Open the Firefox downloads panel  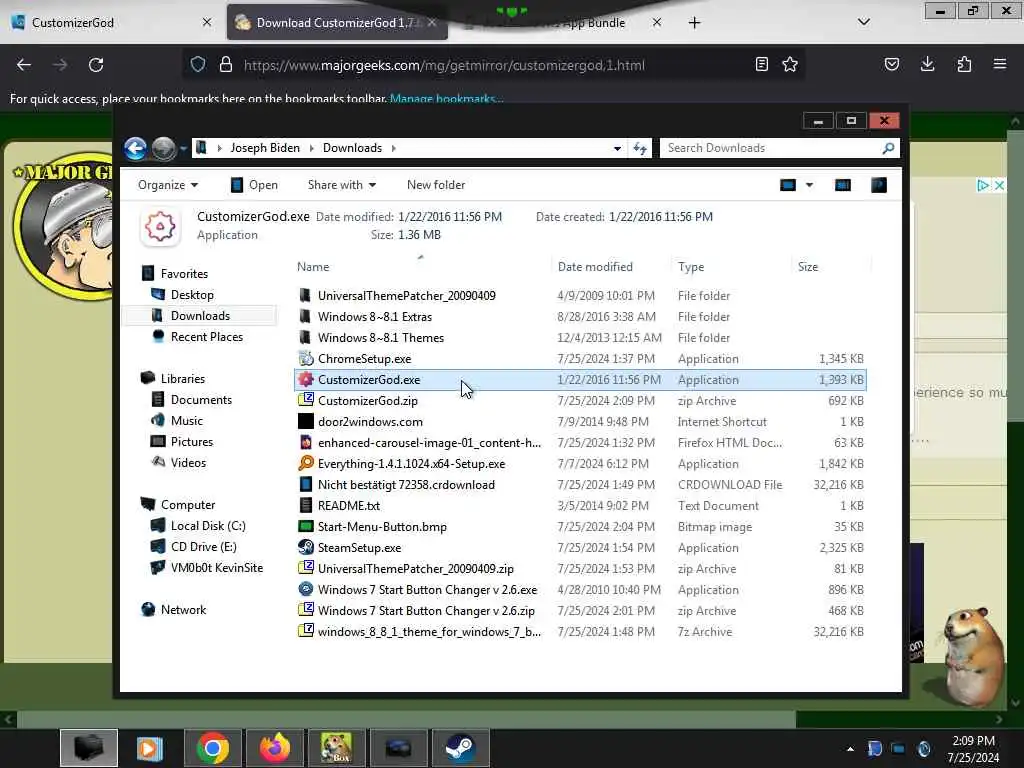click(x=927, y=64)
